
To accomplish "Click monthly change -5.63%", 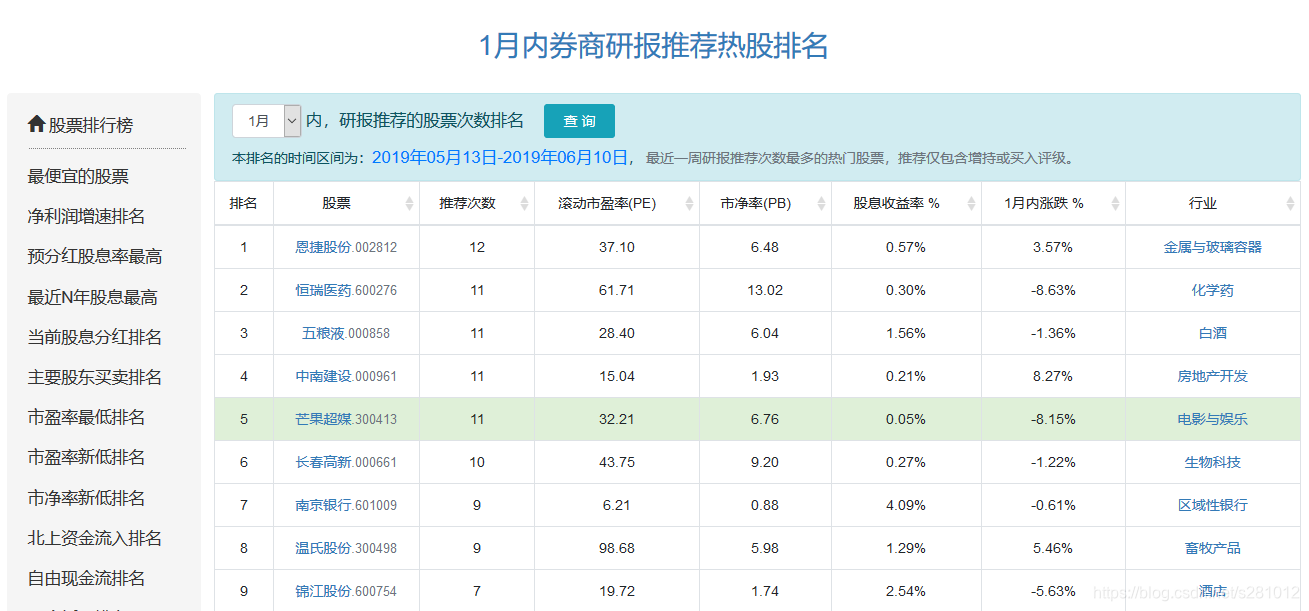I will [1053, 591].
